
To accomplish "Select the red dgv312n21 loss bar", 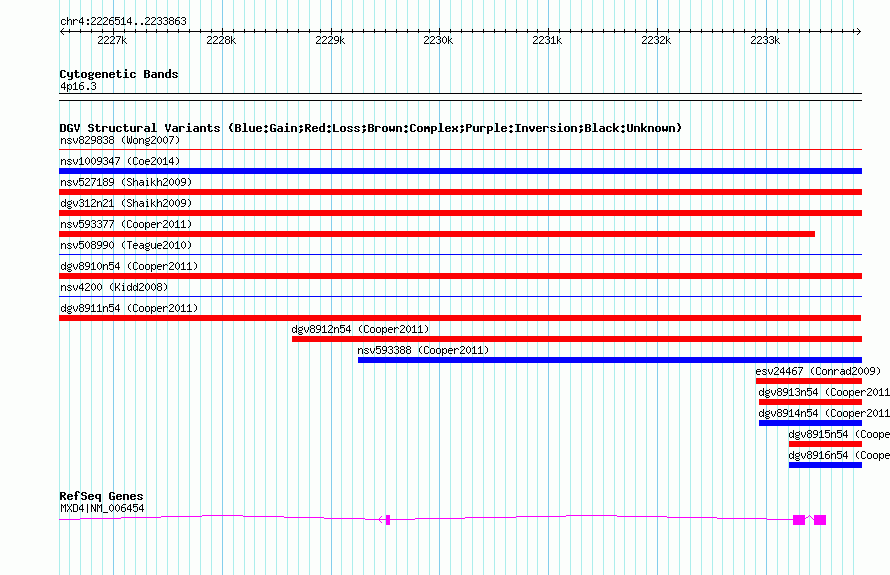I will [x=460, y=213].
